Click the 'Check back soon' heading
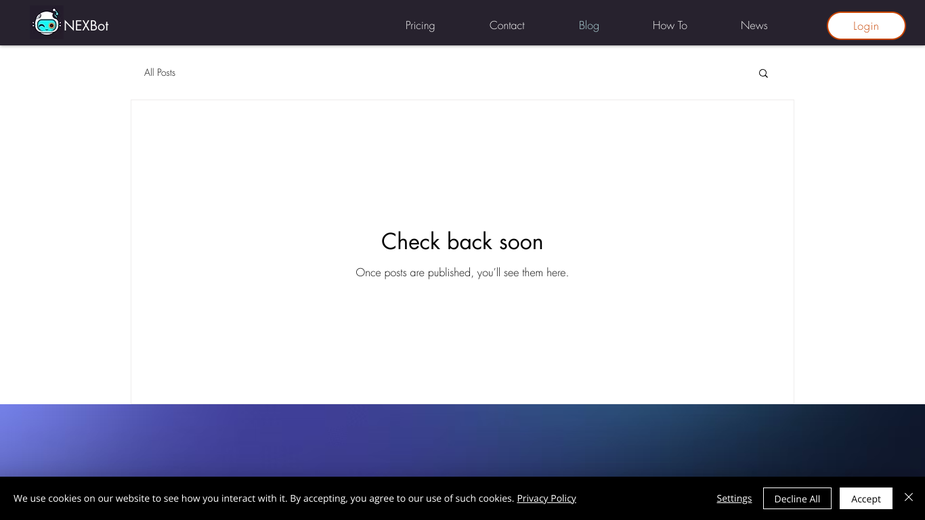This screenshot has width=925, height=520. point(462,241)
